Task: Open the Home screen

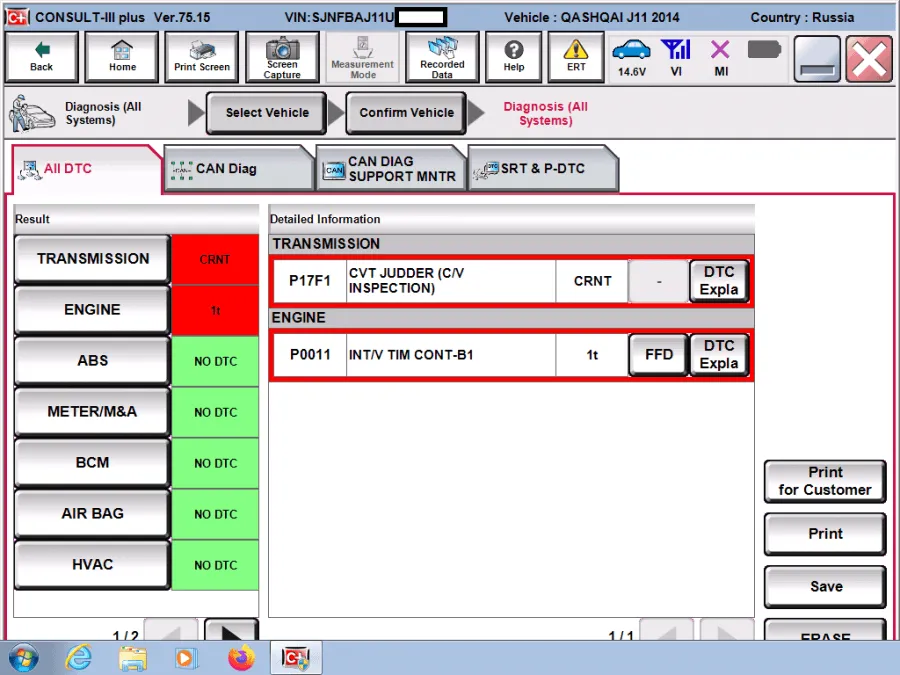Action: pos(122,57)
